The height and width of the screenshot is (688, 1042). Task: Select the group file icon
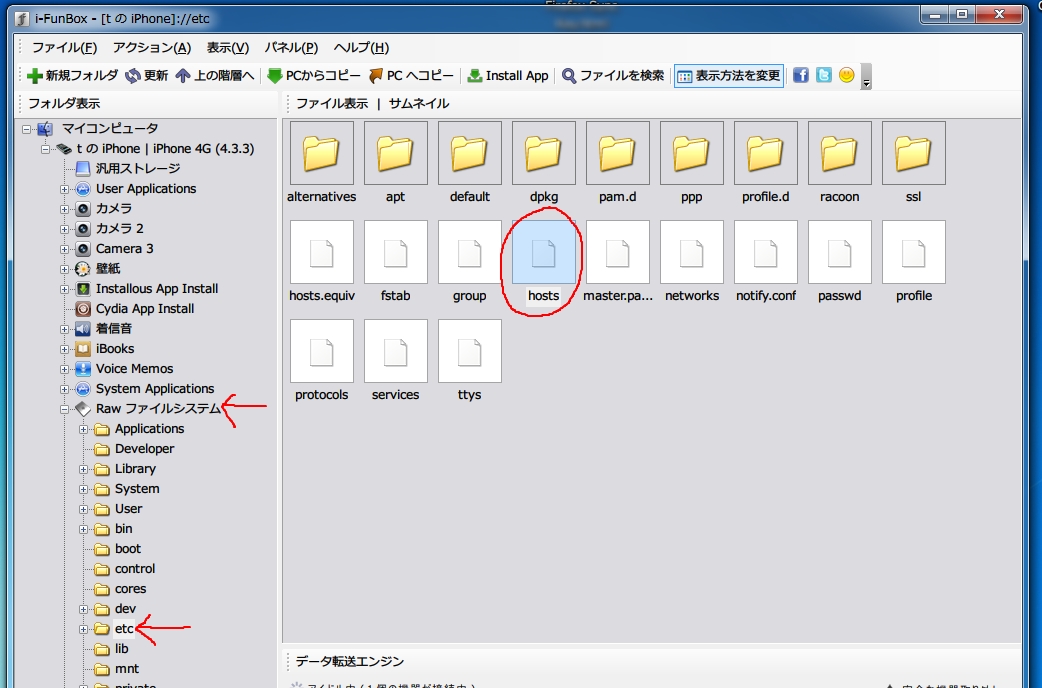(x=470, y=252)
